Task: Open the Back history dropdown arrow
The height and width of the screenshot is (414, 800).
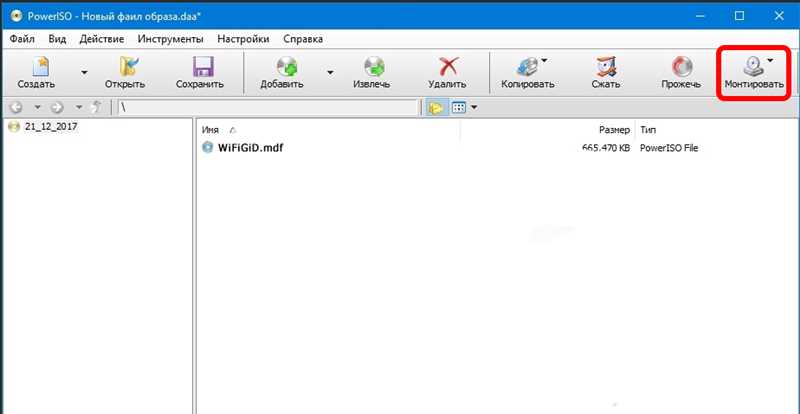Action: coord(37,108)
